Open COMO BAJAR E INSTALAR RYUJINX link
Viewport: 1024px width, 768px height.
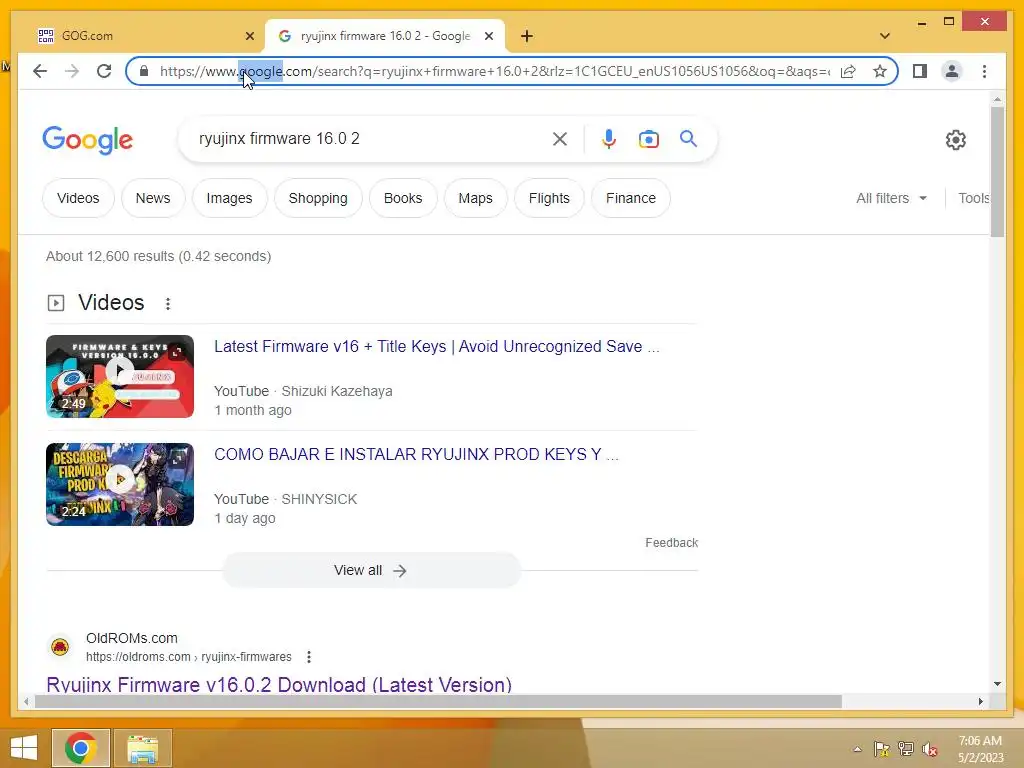416,454
